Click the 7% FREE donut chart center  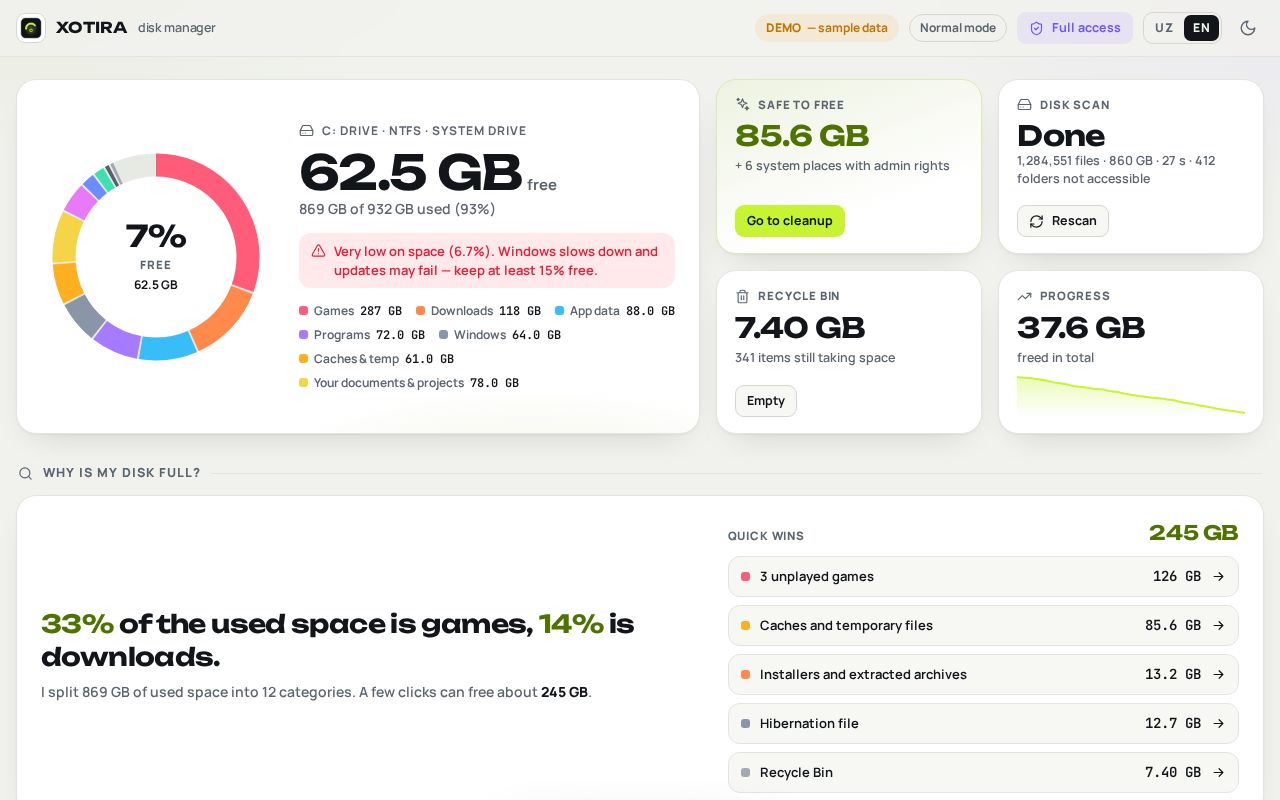coord(156,257)
